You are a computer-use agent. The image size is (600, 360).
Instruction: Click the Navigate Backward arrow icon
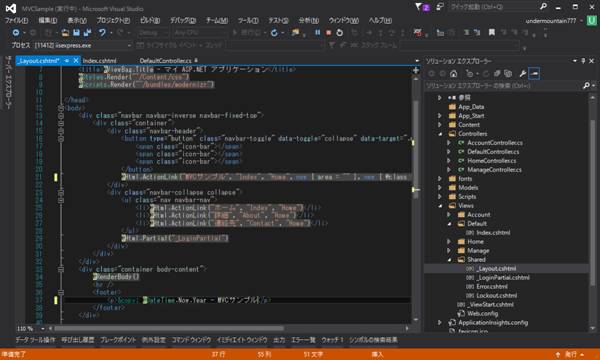(x=16, y=33)
